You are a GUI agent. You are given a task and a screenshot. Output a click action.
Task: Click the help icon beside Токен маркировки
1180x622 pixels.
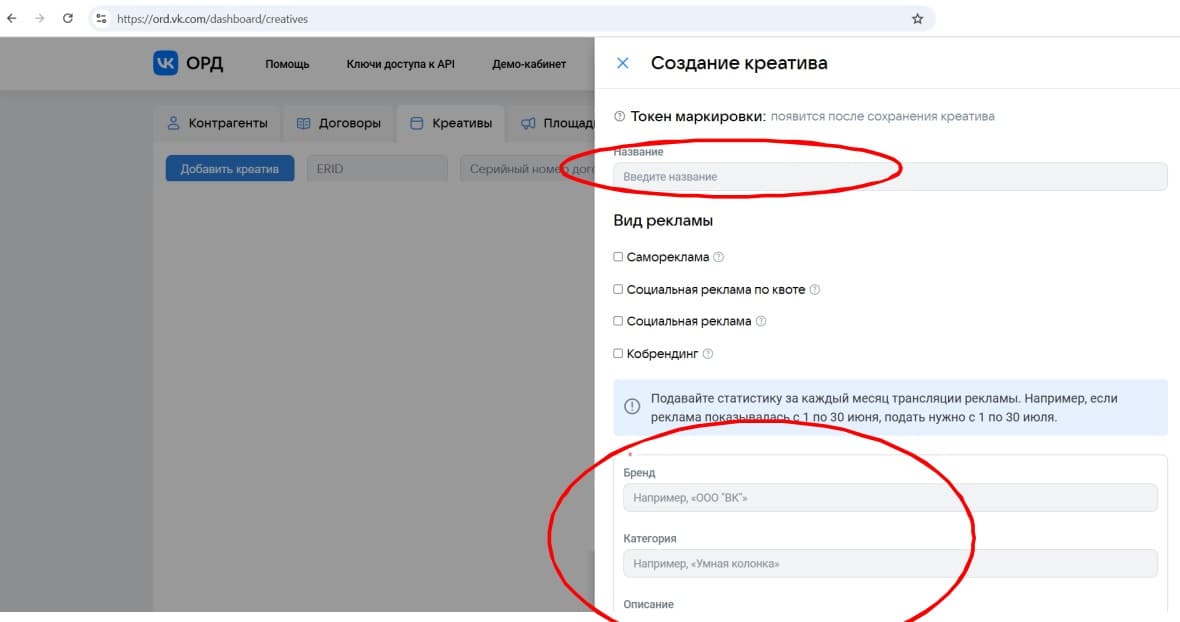(x=620, y=117)
